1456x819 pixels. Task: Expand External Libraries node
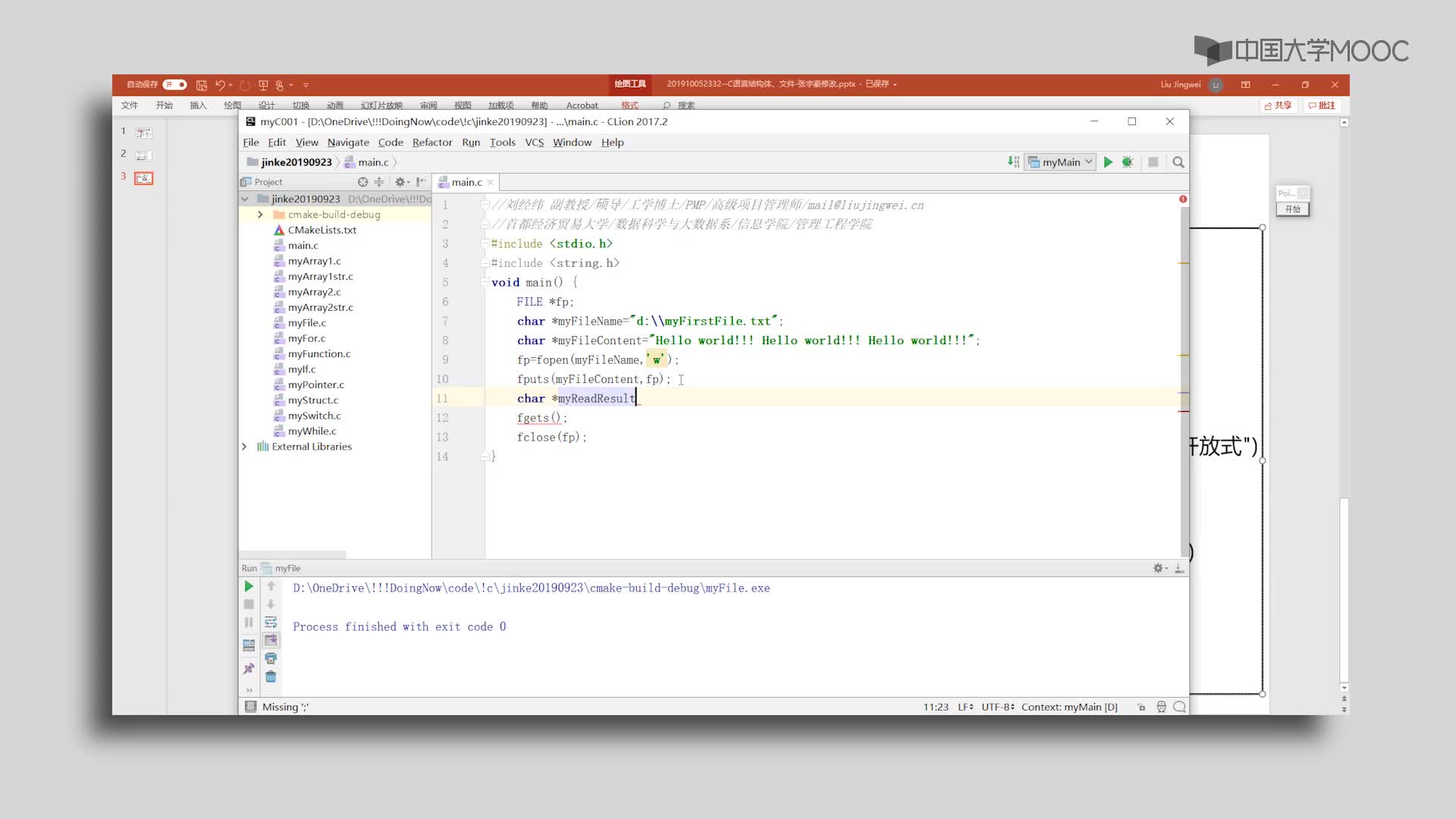244,447
